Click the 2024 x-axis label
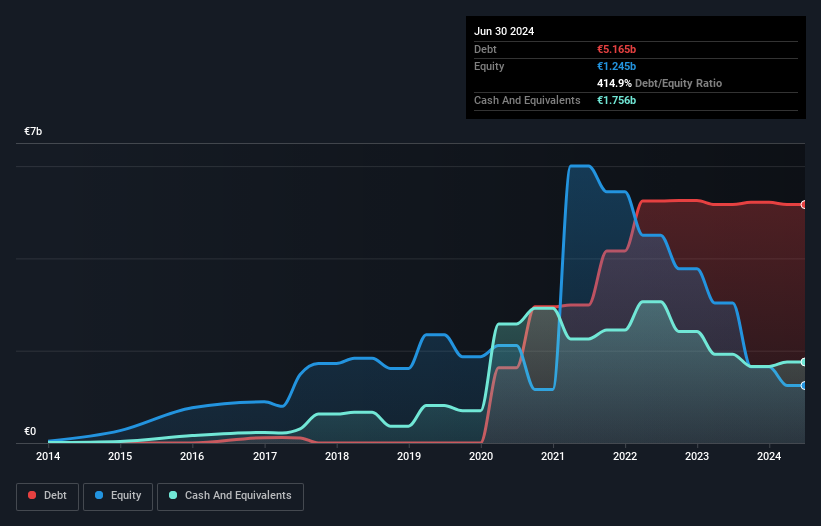Screen dimensions: 821x526 [769, 456]
